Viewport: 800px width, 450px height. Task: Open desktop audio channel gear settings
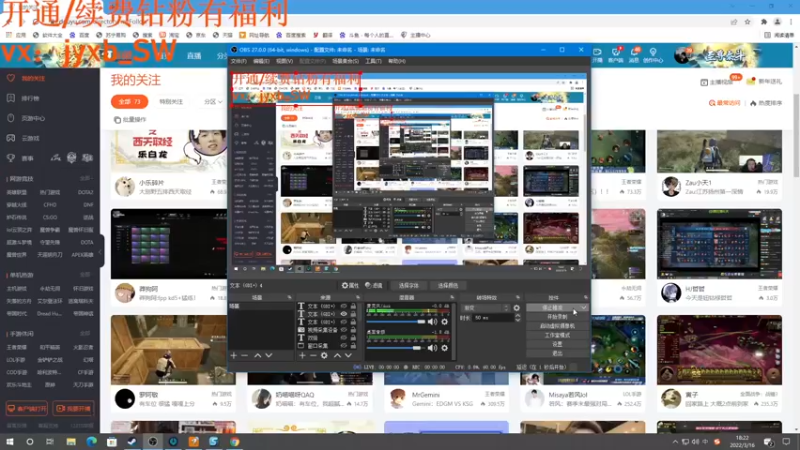point(444,348)
